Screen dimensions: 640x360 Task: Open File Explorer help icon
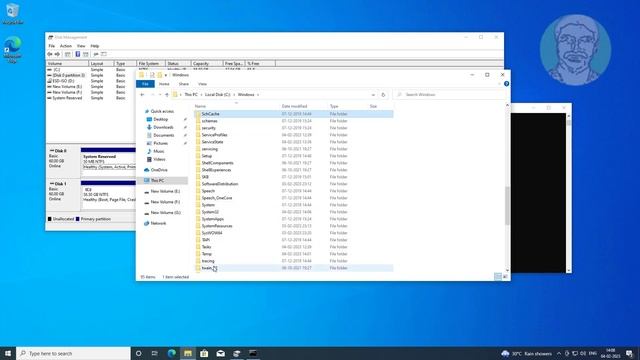(x=506, y=84)
